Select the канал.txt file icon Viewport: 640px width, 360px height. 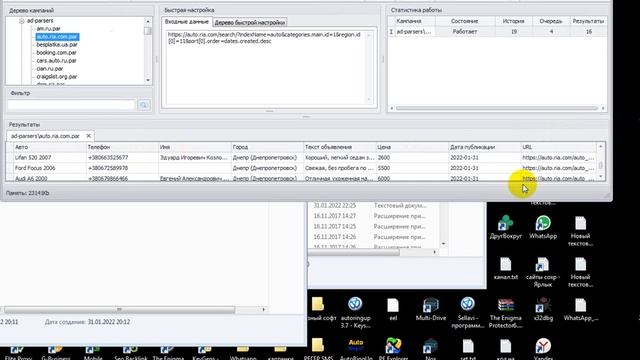505,268
